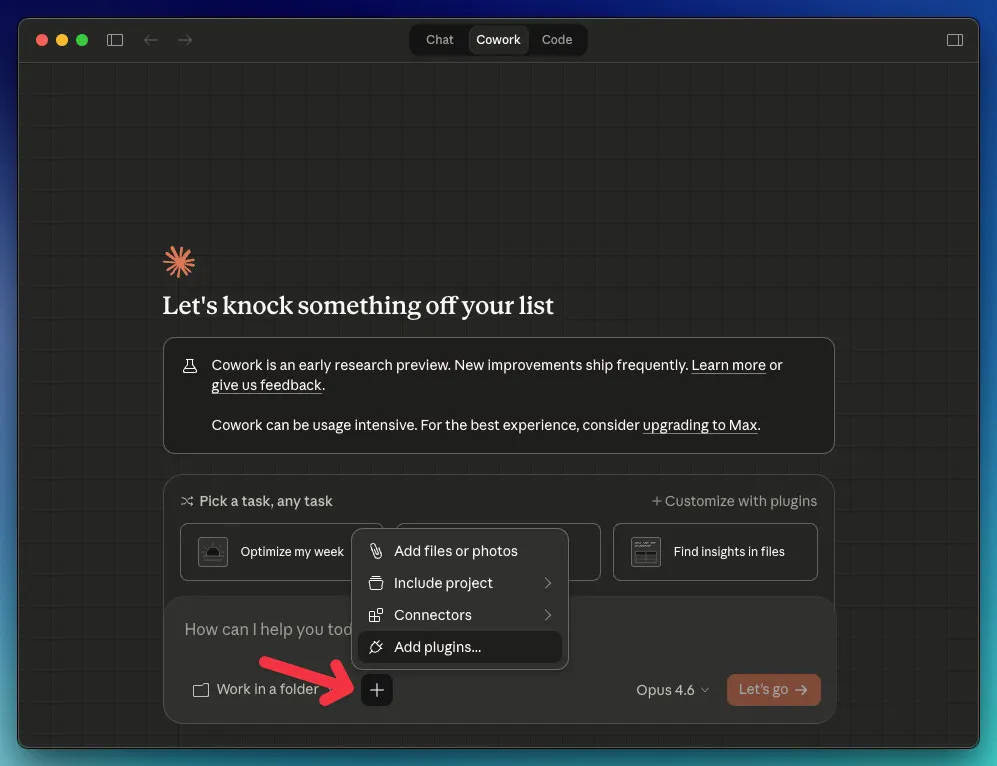Click the Pick a task, any task label

(266, 501)
